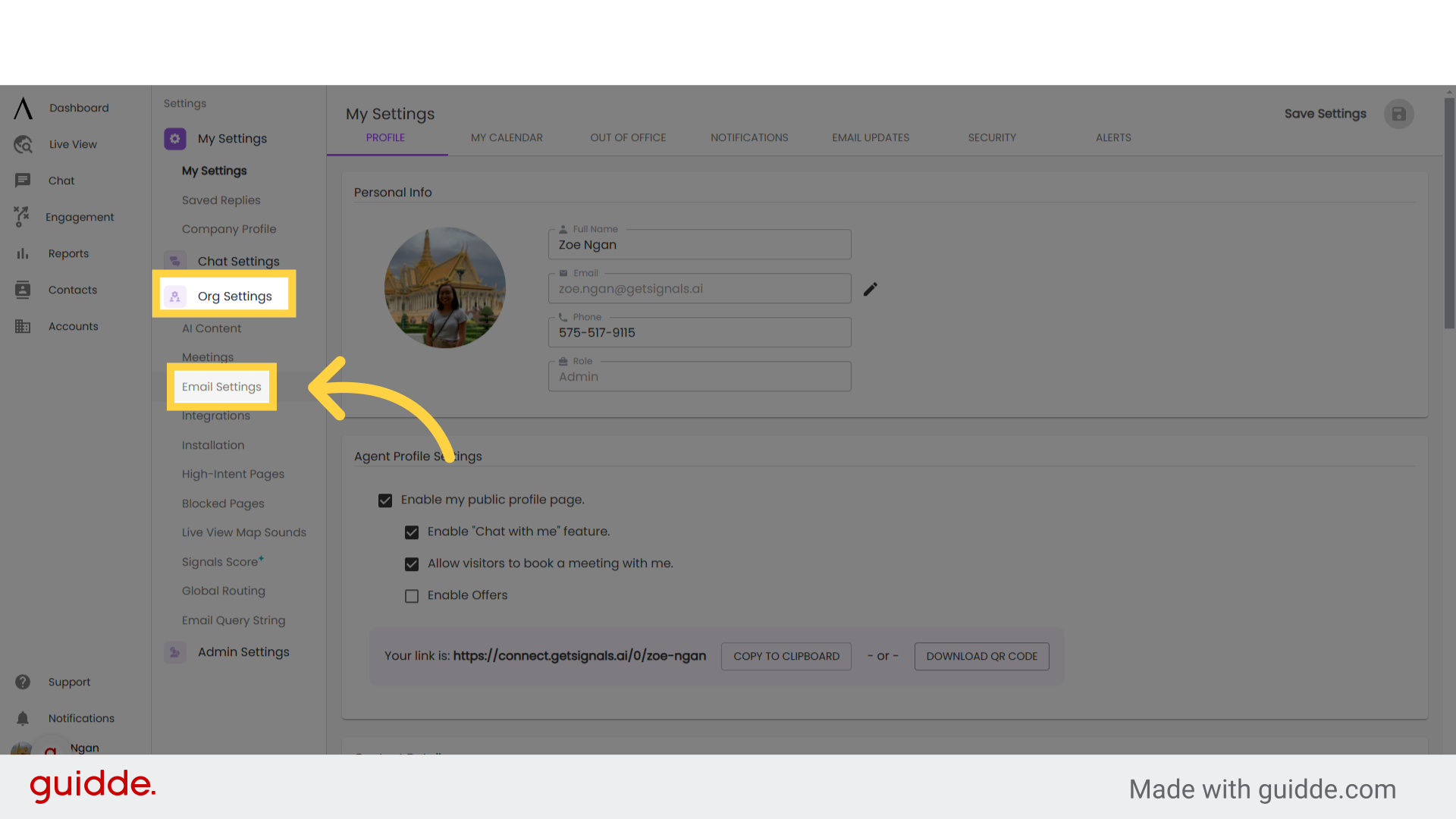
Task: Open Live View globe icon
Action: pyautogui.click(x=24, y=144)
